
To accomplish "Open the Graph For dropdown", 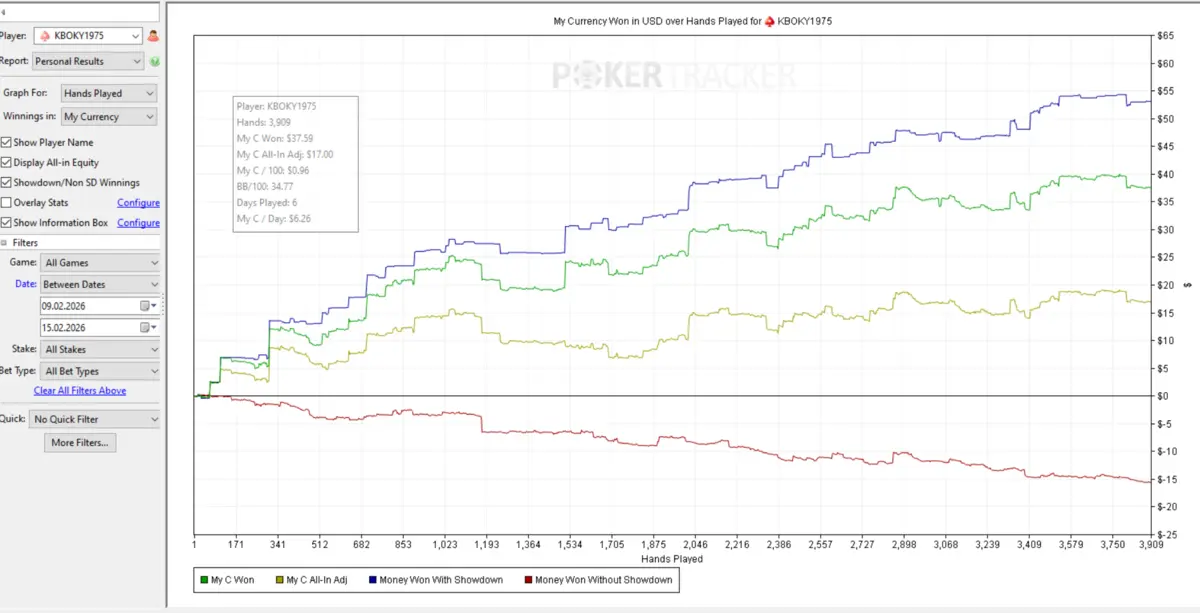I will 108,93.
